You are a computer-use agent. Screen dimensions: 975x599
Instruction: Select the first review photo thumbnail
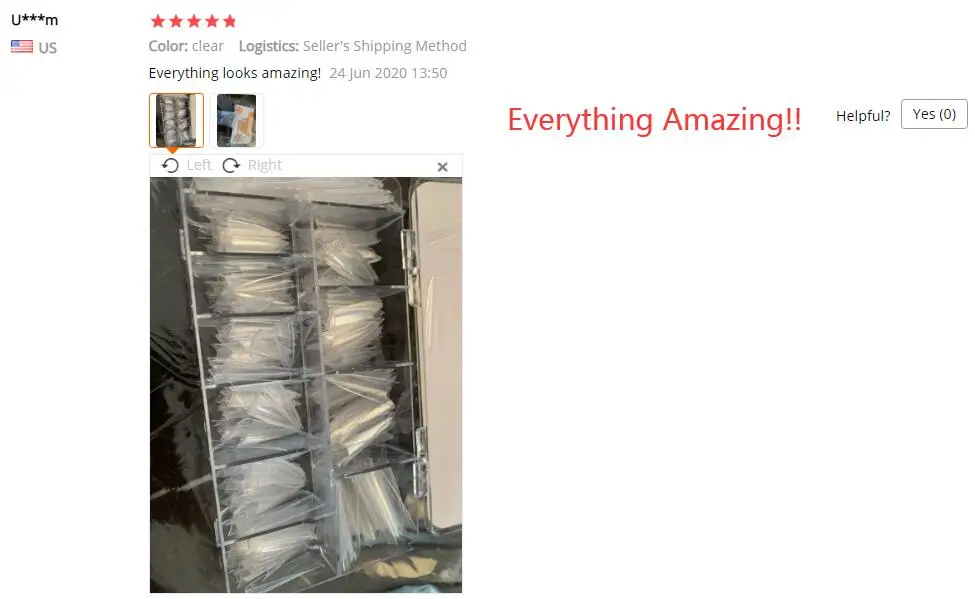pyautogui.click(x=176, y=120)
